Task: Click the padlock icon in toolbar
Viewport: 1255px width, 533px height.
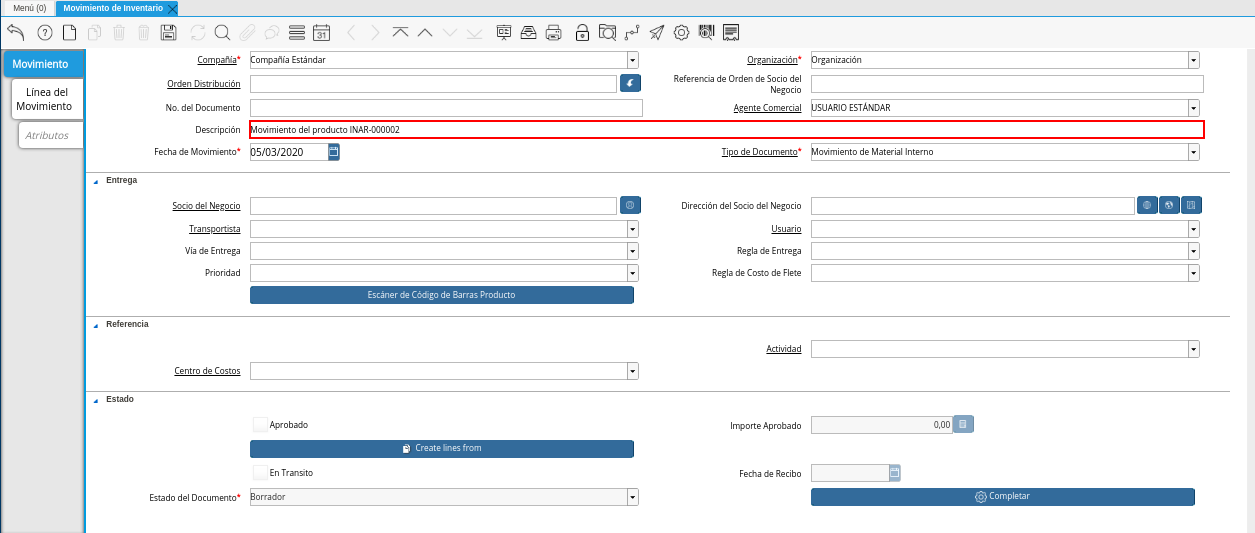Action: tap(582, 32)
